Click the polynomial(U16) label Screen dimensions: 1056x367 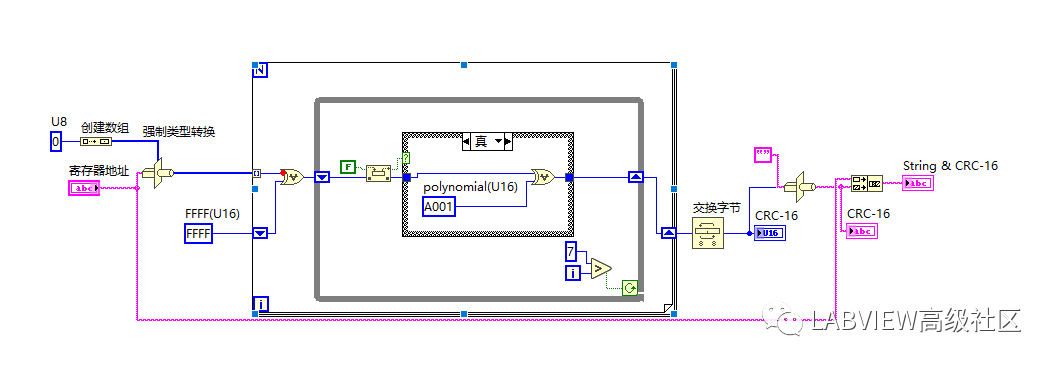point(470,187)
